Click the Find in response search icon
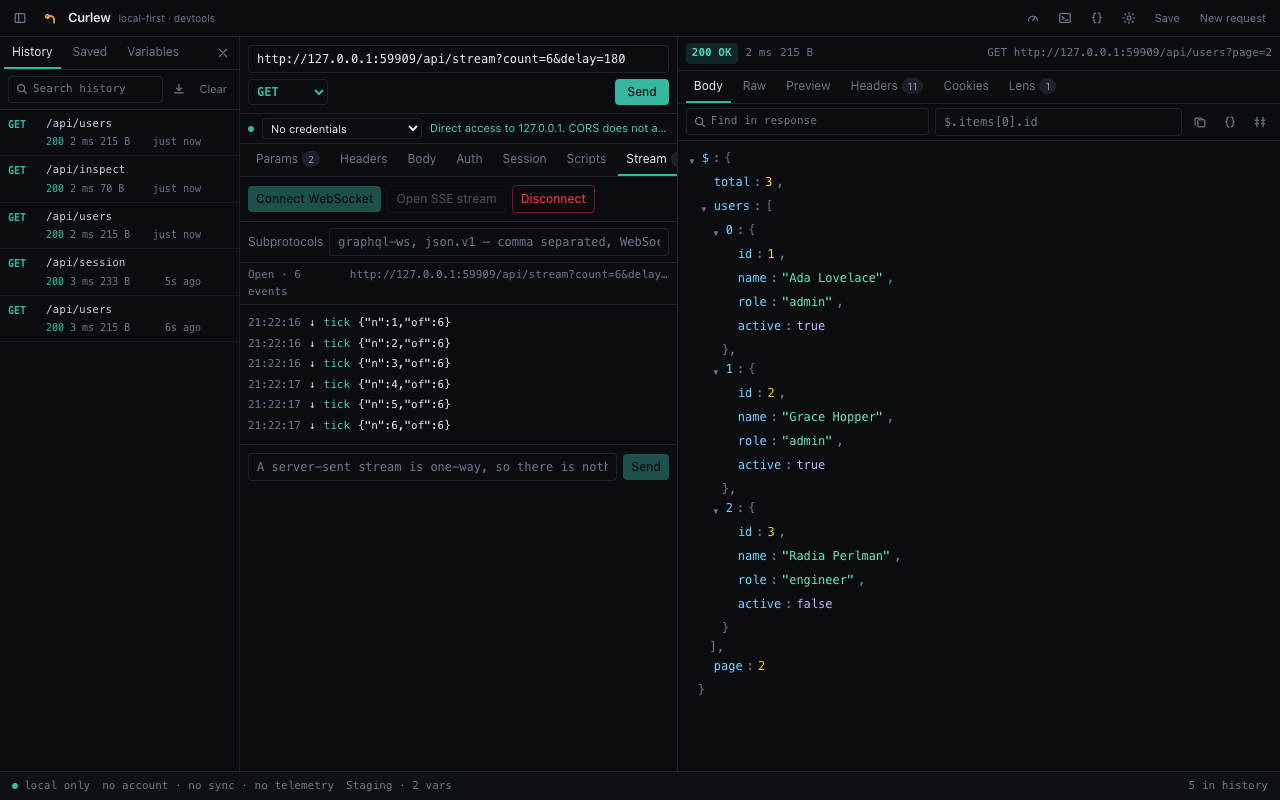 coord(700,122)
